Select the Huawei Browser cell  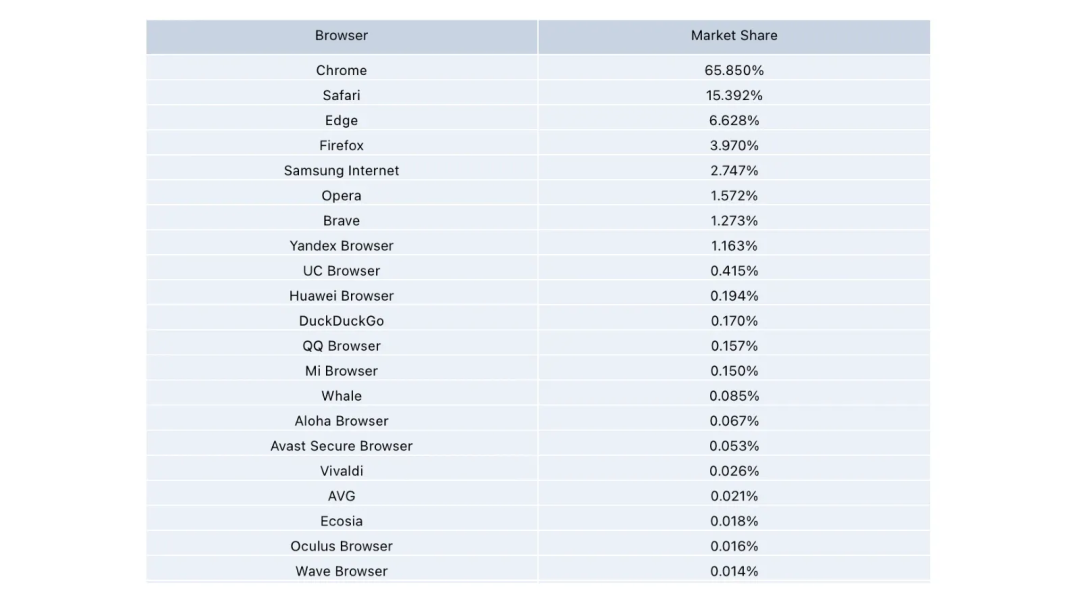(341, 295)
